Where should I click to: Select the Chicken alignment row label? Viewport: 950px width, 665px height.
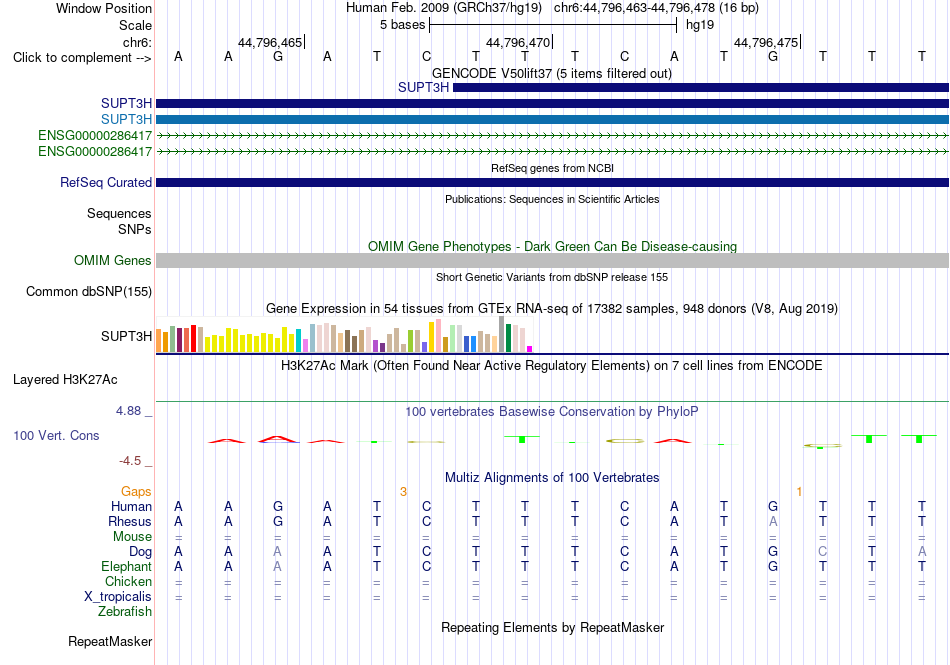coord(128,581)
